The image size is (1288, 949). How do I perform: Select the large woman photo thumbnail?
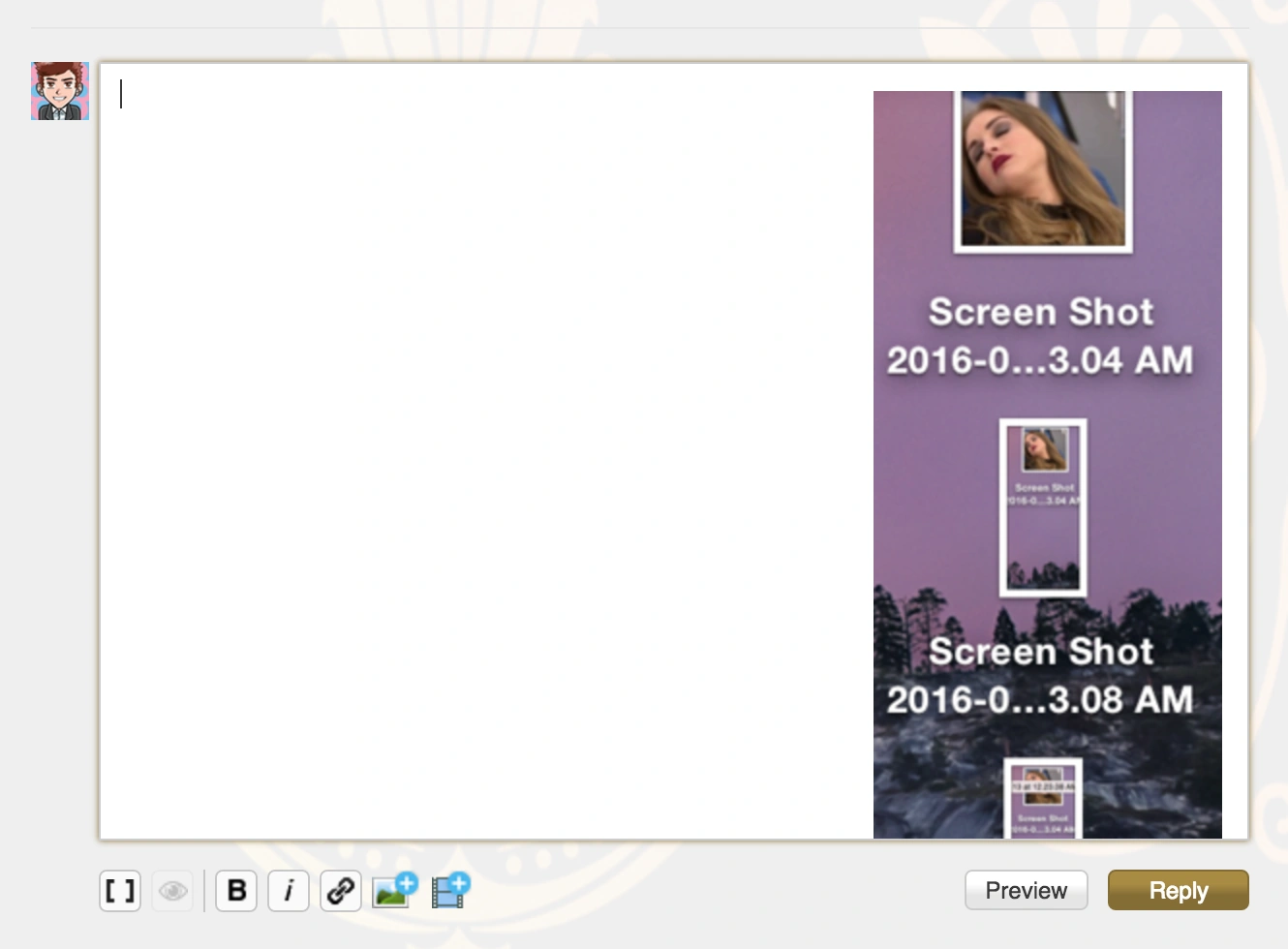[x=1043, y=170]
